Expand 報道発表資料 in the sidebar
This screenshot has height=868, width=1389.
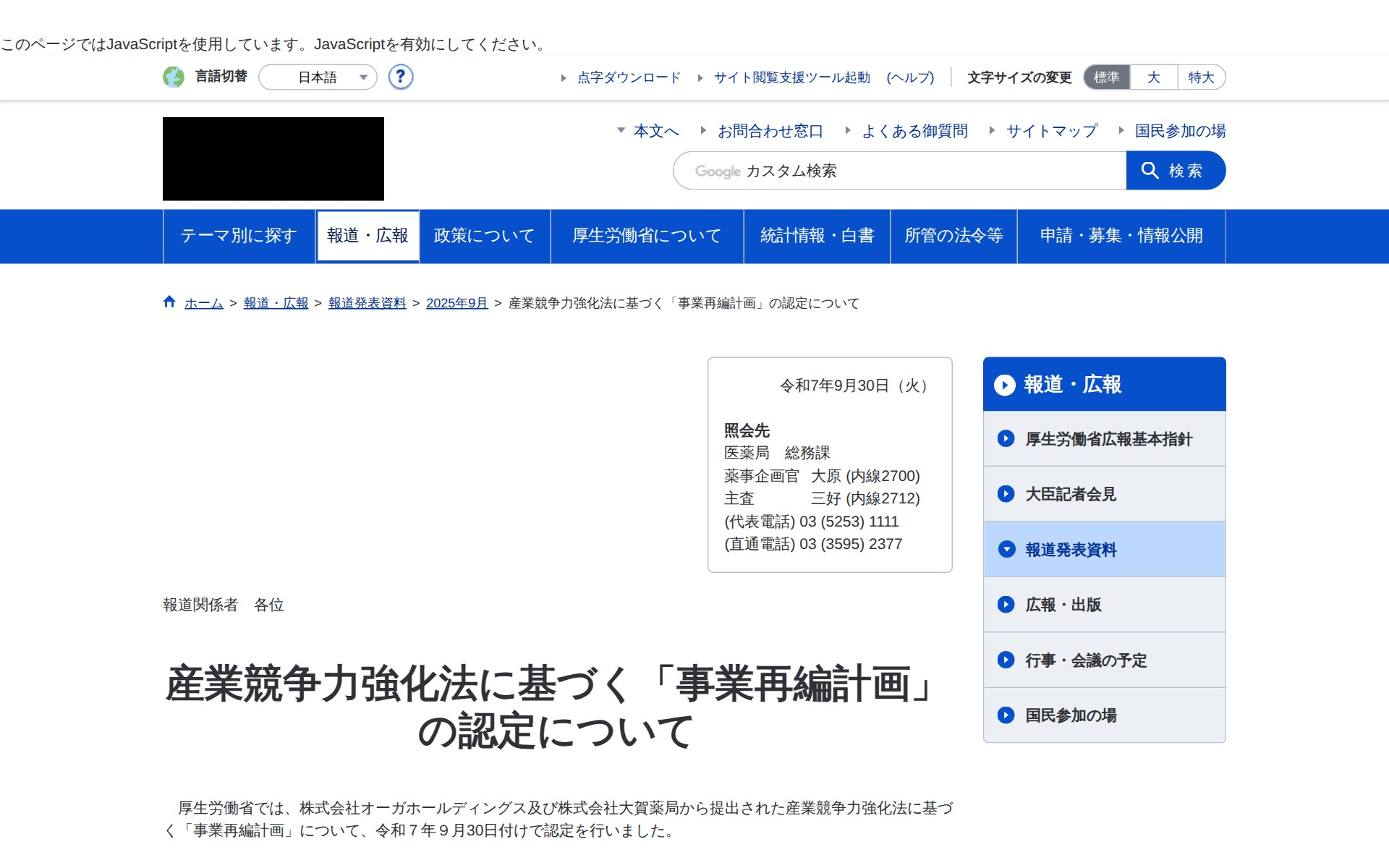click(x=1069, y=550)
